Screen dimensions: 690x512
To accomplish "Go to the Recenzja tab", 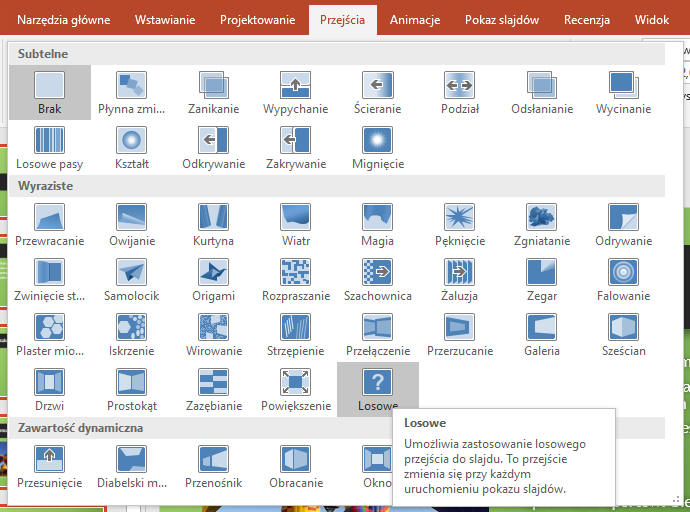I will click(x=586, y=19).
